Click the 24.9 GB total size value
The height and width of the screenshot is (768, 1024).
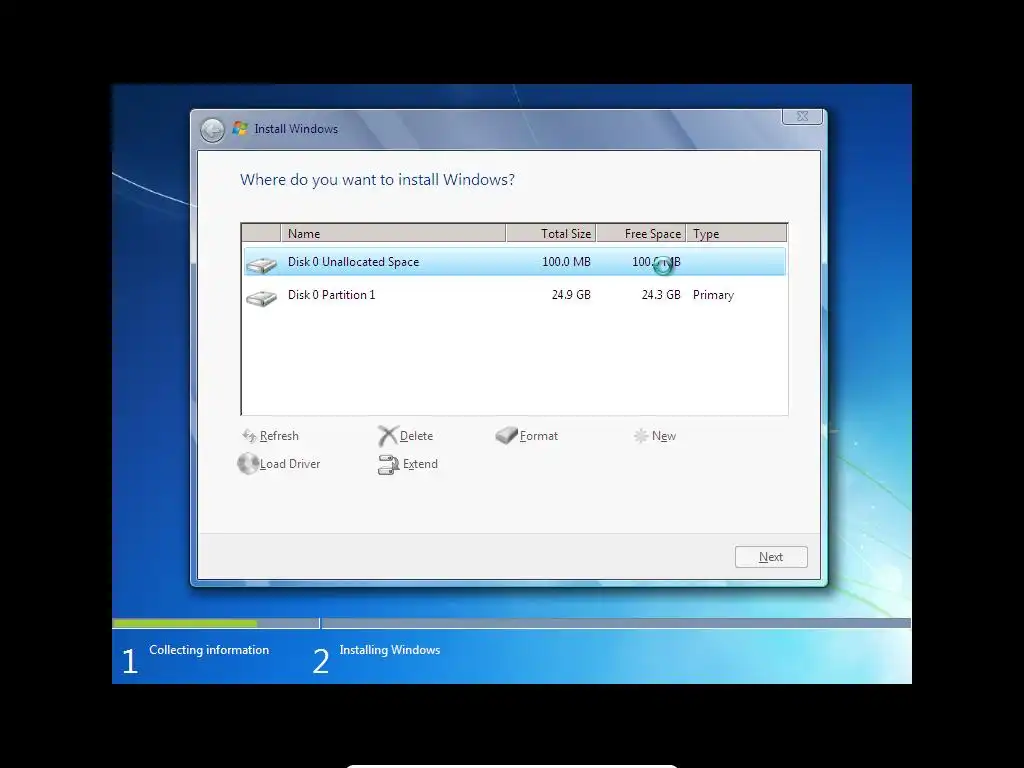pos(571,295)
